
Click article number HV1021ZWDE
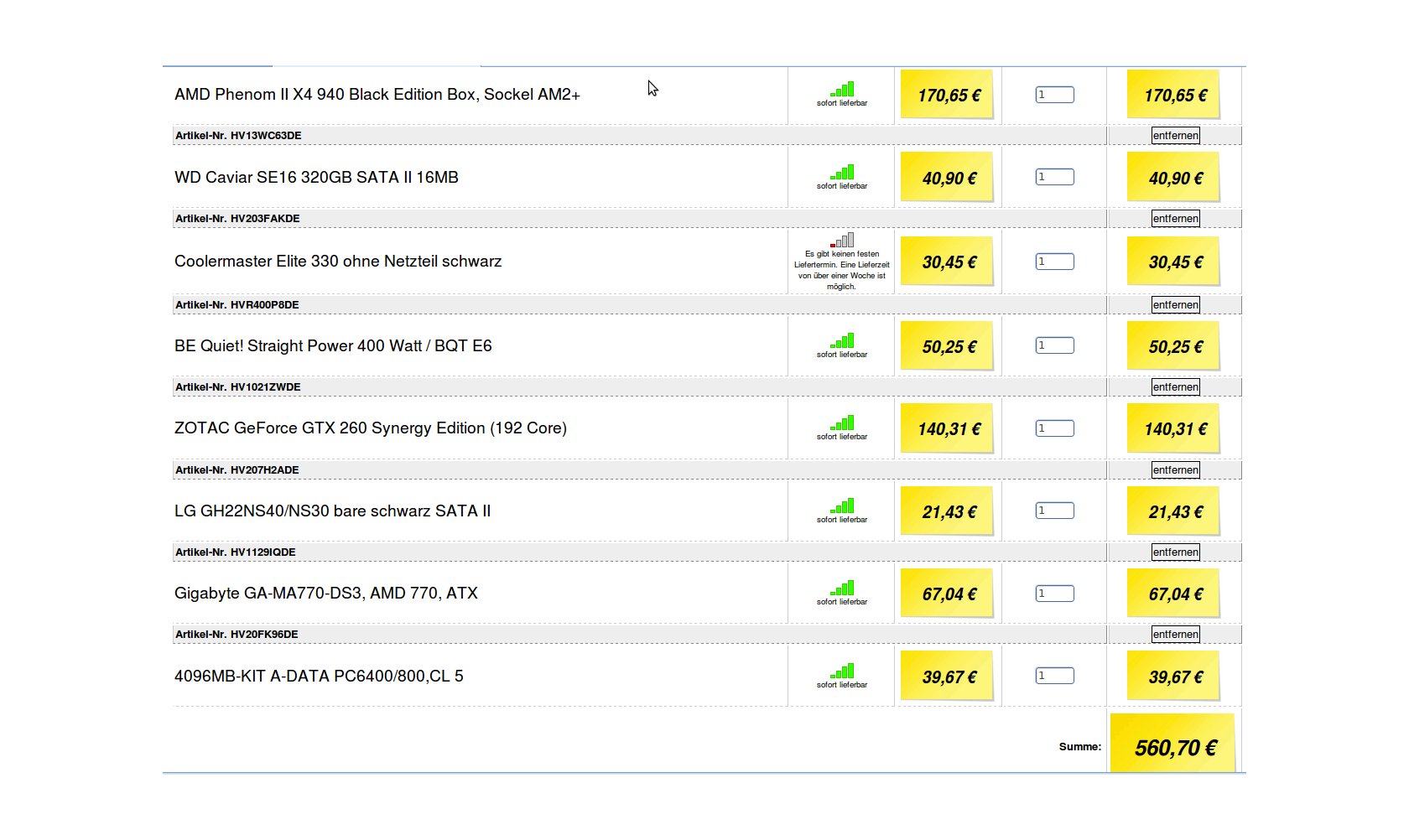(x=238, y=387)
